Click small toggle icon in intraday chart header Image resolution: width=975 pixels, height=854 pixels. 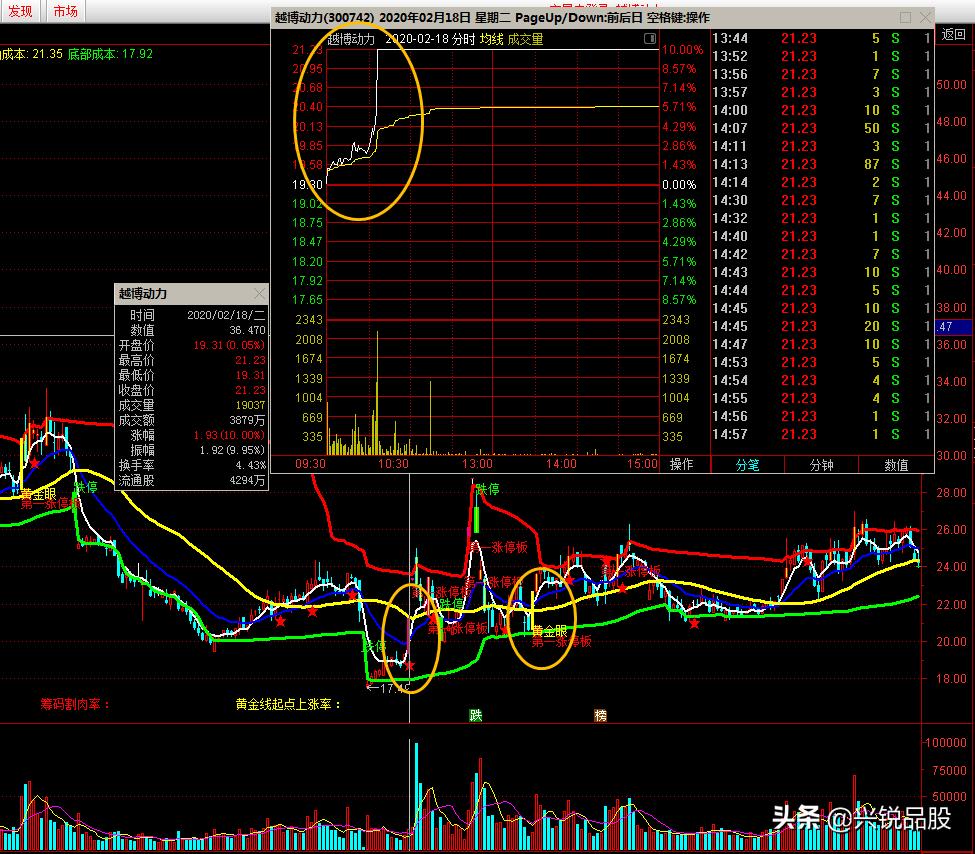(649, 39)
